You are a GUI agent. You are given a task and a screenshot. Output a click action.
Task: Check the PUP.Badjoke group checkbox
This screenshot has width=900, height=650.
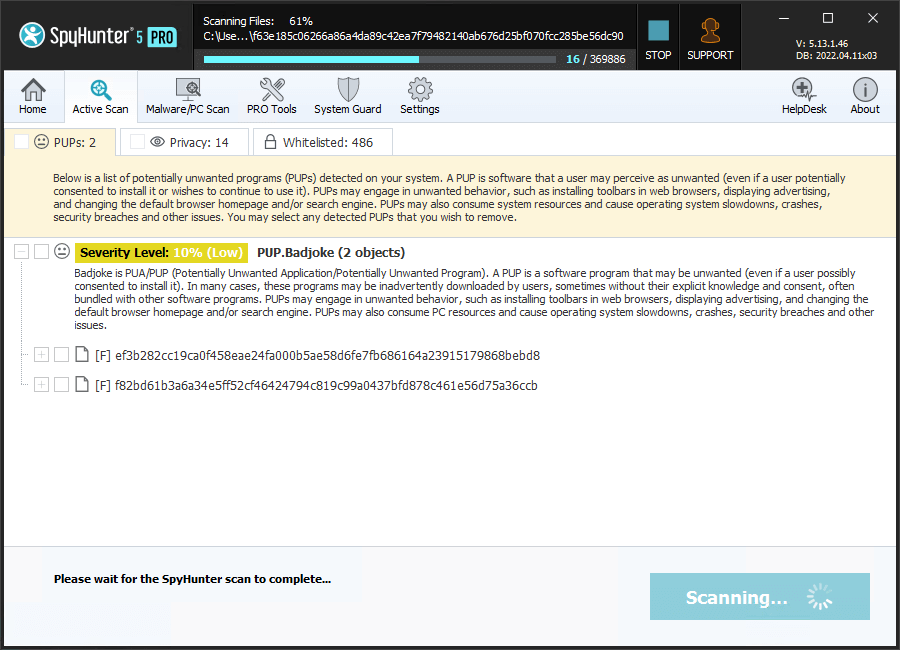pyautogui.click(x=42, y=252)
